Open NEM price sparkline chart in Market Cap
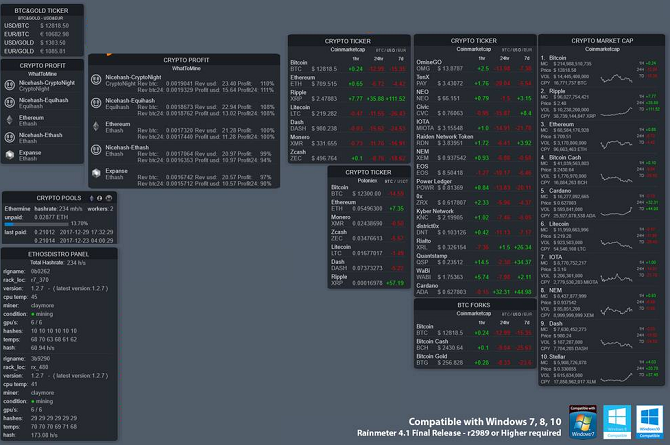This screenshot has height=445, width=670. (x=616, y=311)
